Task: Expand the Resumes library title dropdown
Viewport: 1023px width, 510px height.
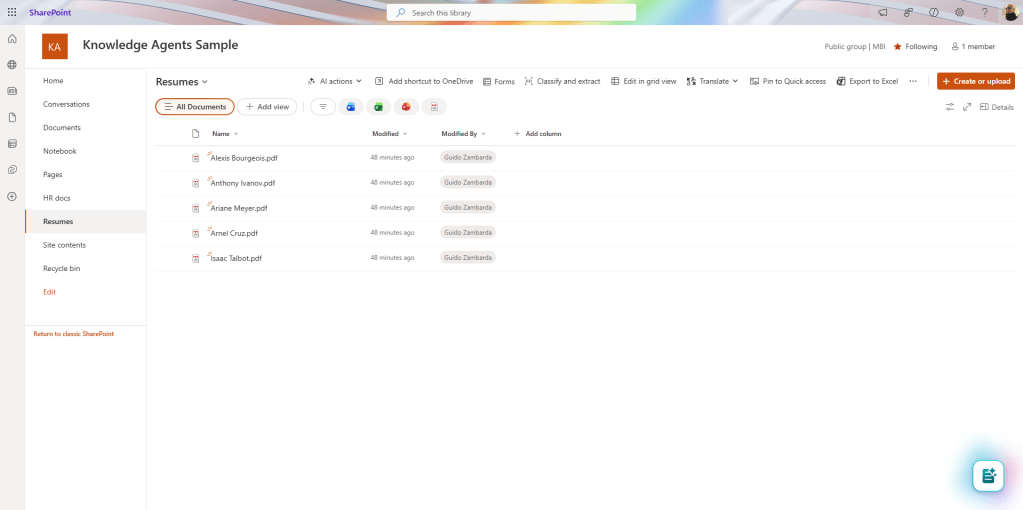Action: tap(182, 81)
